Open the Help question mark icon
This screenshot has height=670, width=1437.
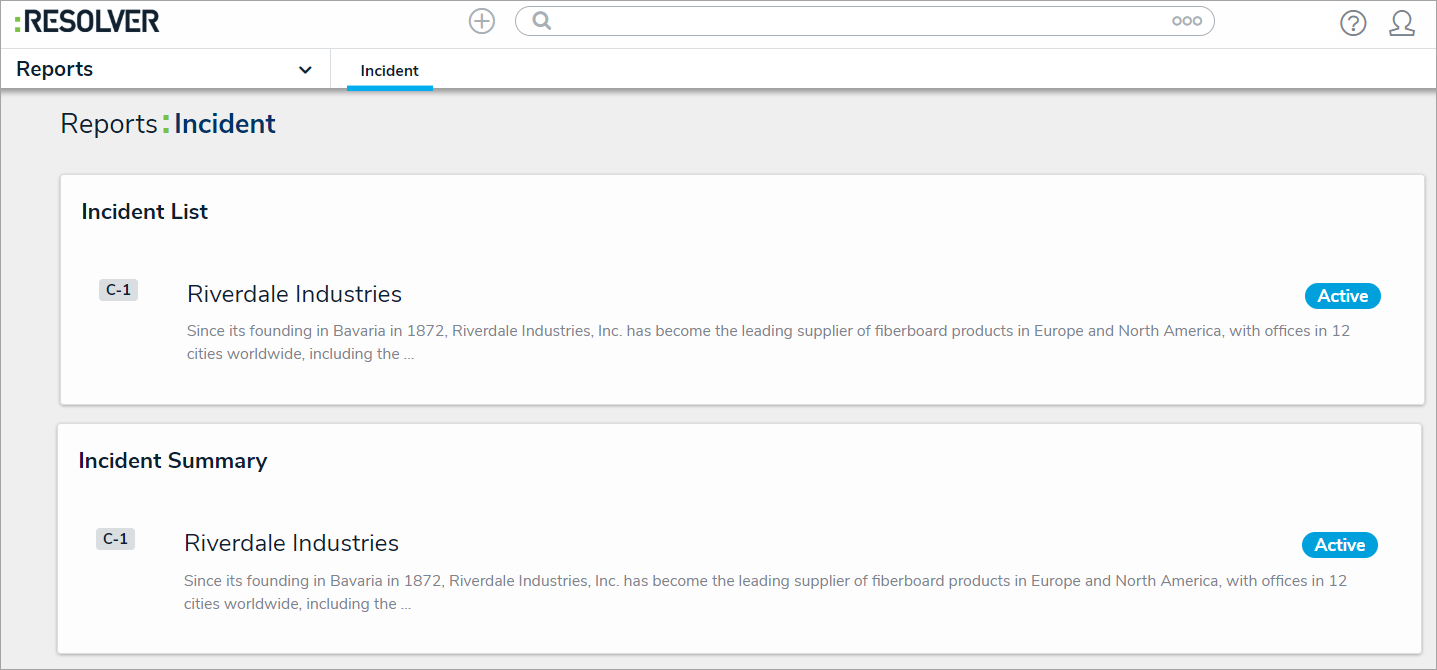tap(1353, 23)
